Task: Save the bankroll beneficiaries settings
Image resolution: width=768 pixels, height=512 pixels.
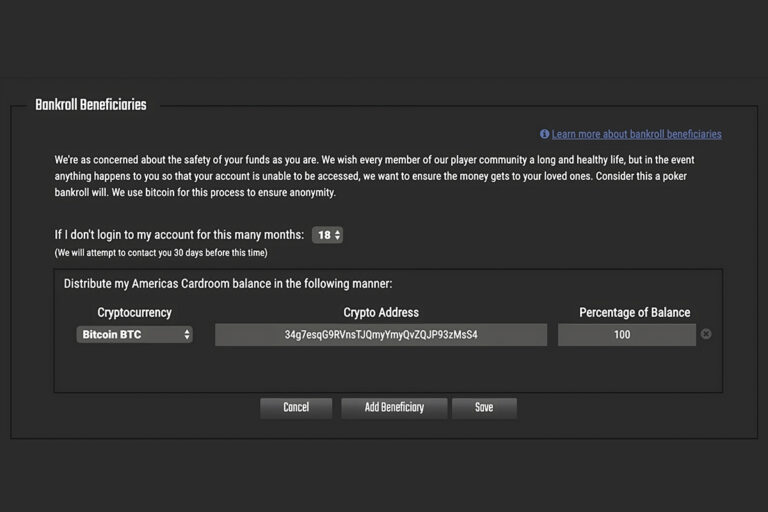Action: click(484, 408)
